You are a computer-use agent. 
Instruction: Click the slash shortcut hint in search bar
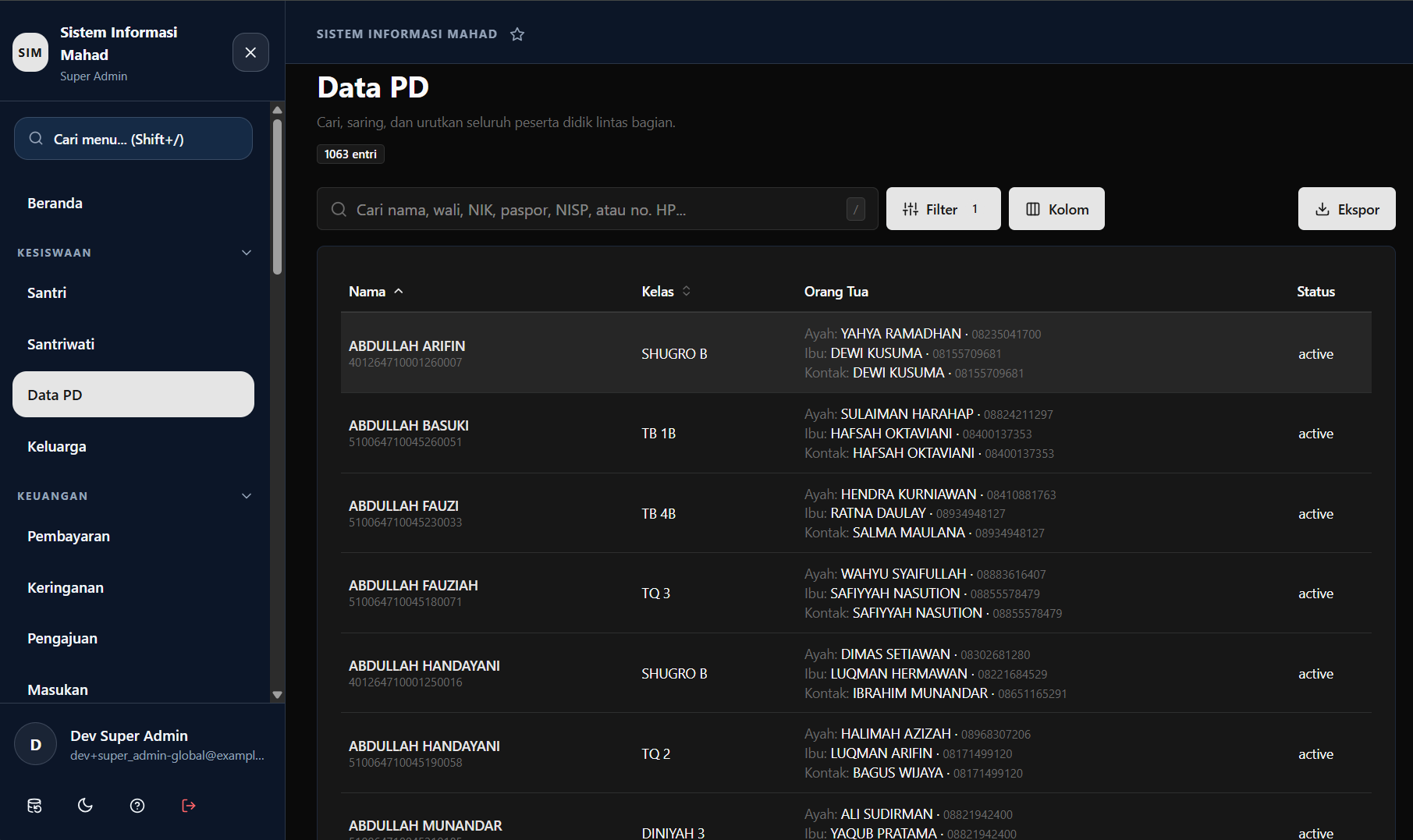click(856, 209)
